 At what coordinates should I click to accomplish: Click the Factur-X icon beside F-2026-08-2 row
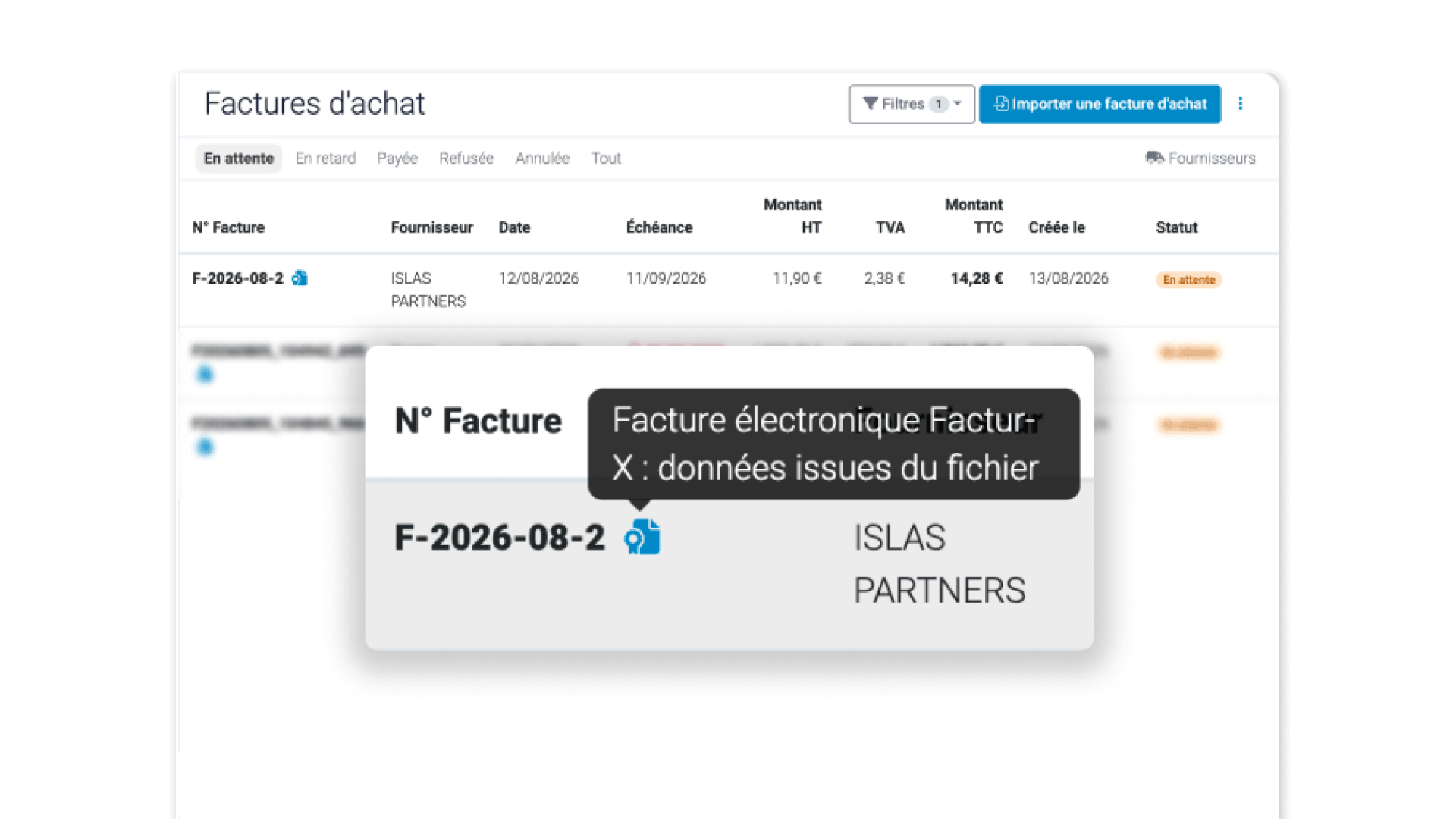[300, 278]
